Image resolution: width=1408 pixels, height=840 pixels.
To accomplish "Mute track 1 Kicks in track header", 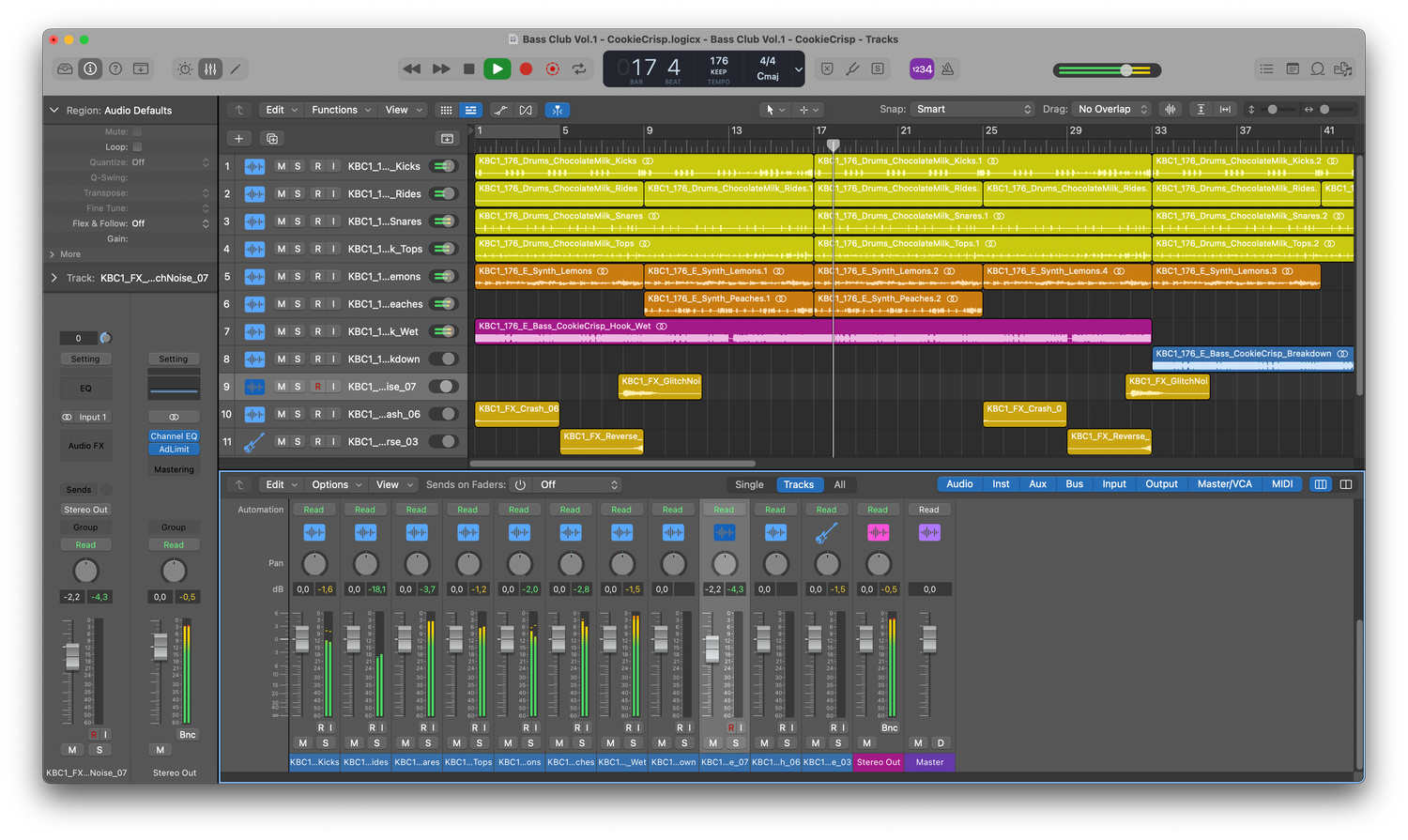I will 281,166.
